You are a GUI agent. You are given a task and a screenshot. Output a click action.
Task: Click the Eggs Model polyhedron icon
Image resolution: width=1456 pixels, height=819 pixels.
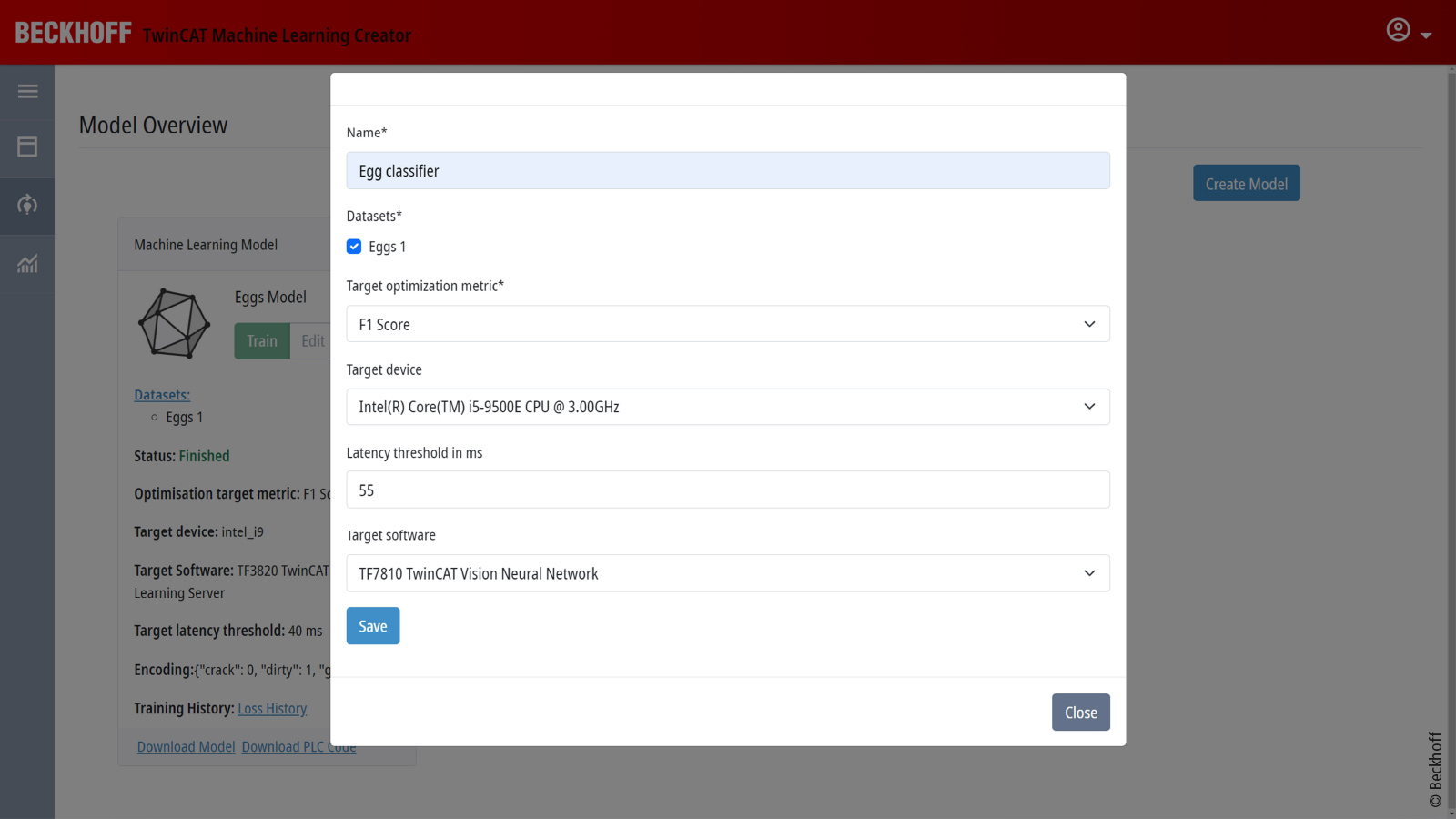pyautogui.click(x=174, y=323)
